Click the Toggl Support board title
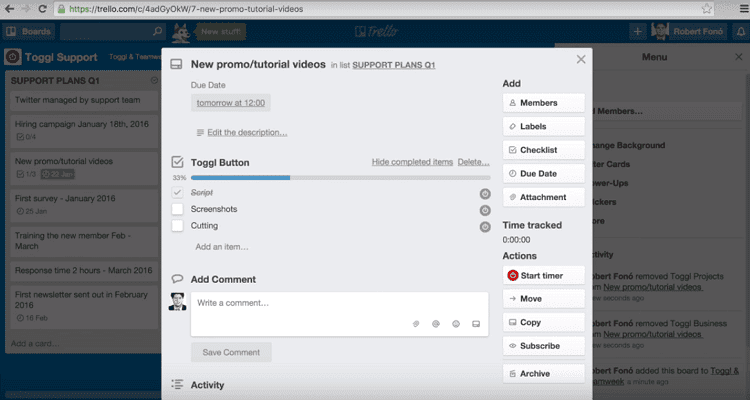This screenshot has height=400, width=750. 61,57
